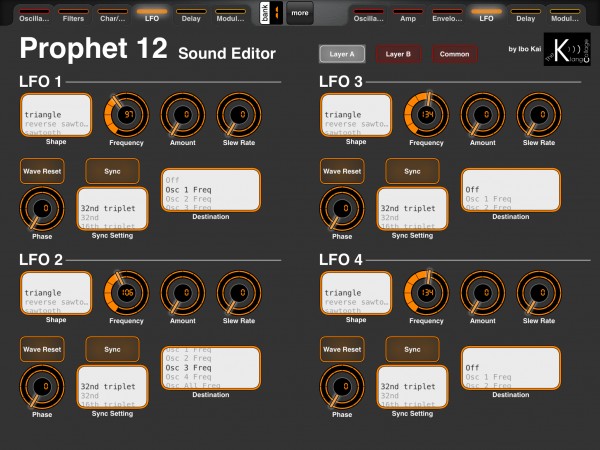Click the KlangCollage logo
Screen dimensions: 600x450
click(x=567, y=49)
